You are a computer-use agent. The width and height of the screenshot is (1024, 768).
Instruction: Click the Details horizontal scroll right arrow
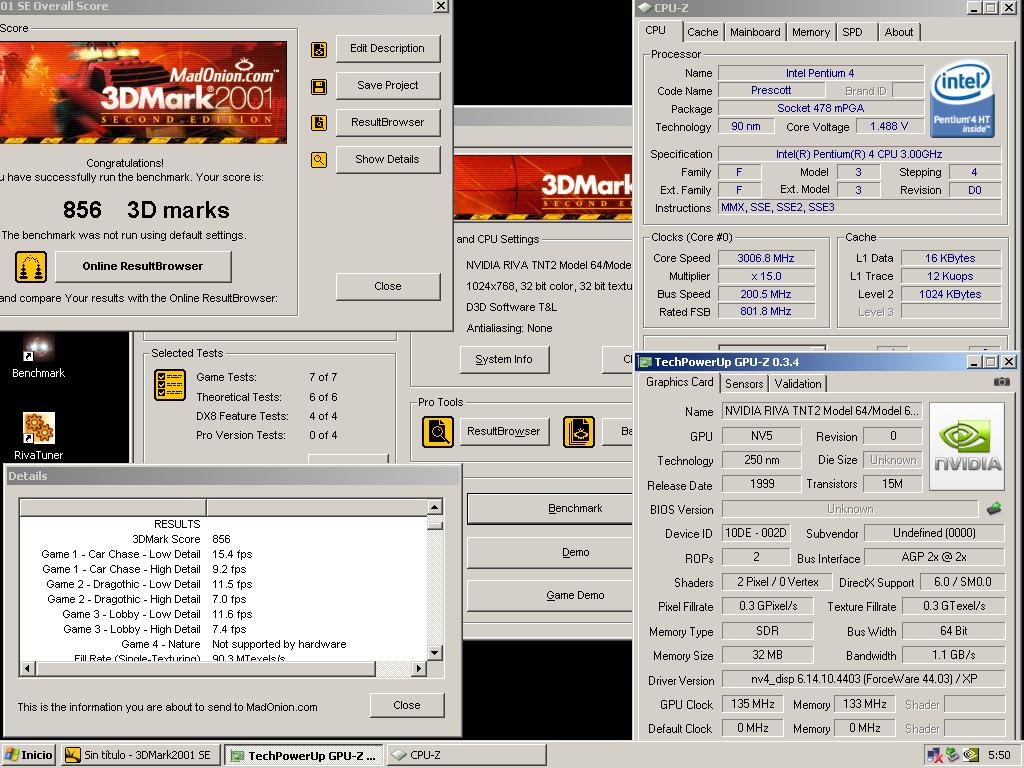(419, 669)
